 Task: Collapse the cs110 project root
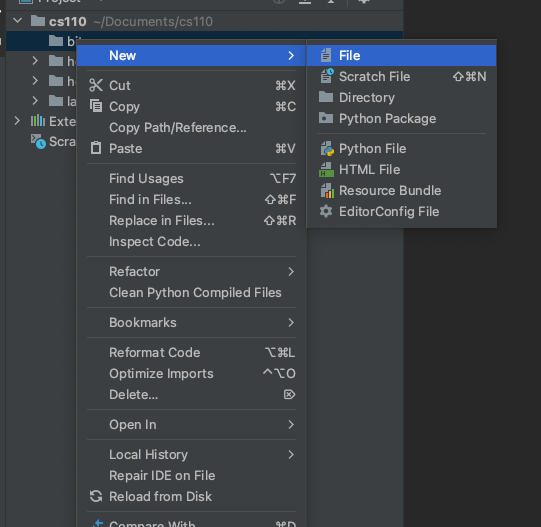pos(17,21)
